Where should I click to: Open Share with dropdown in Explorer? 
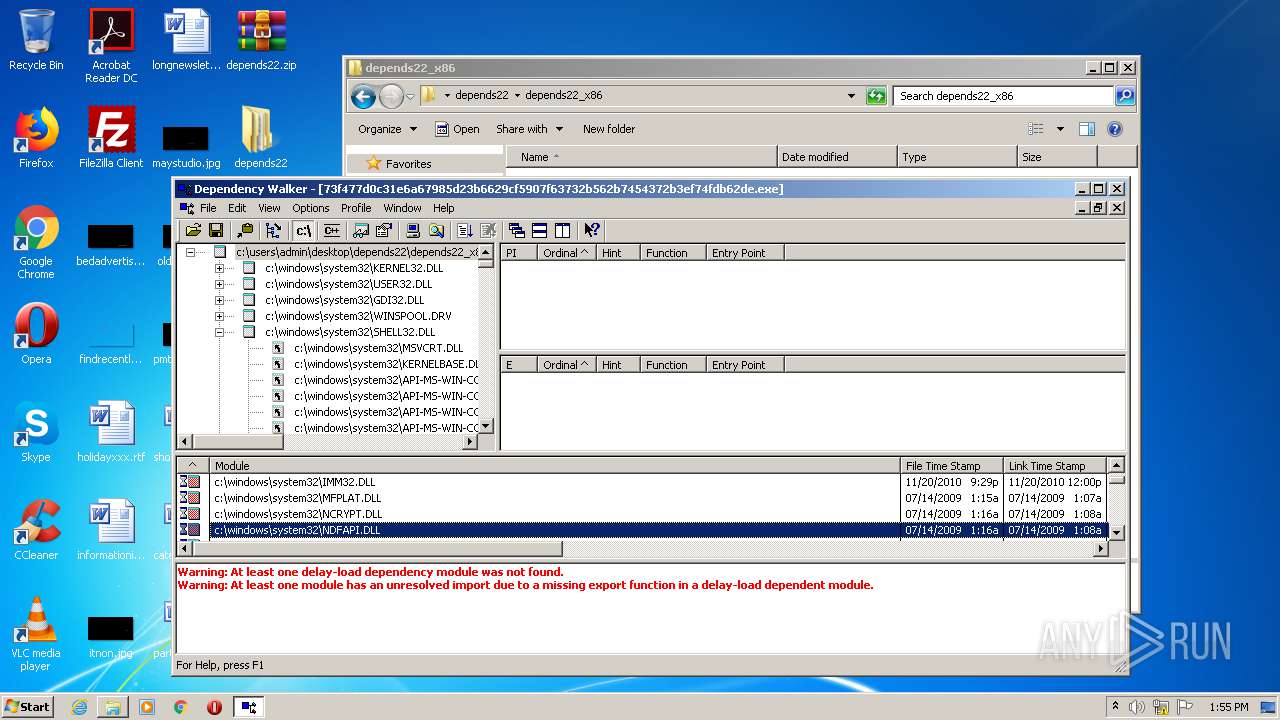pos(530,129)
